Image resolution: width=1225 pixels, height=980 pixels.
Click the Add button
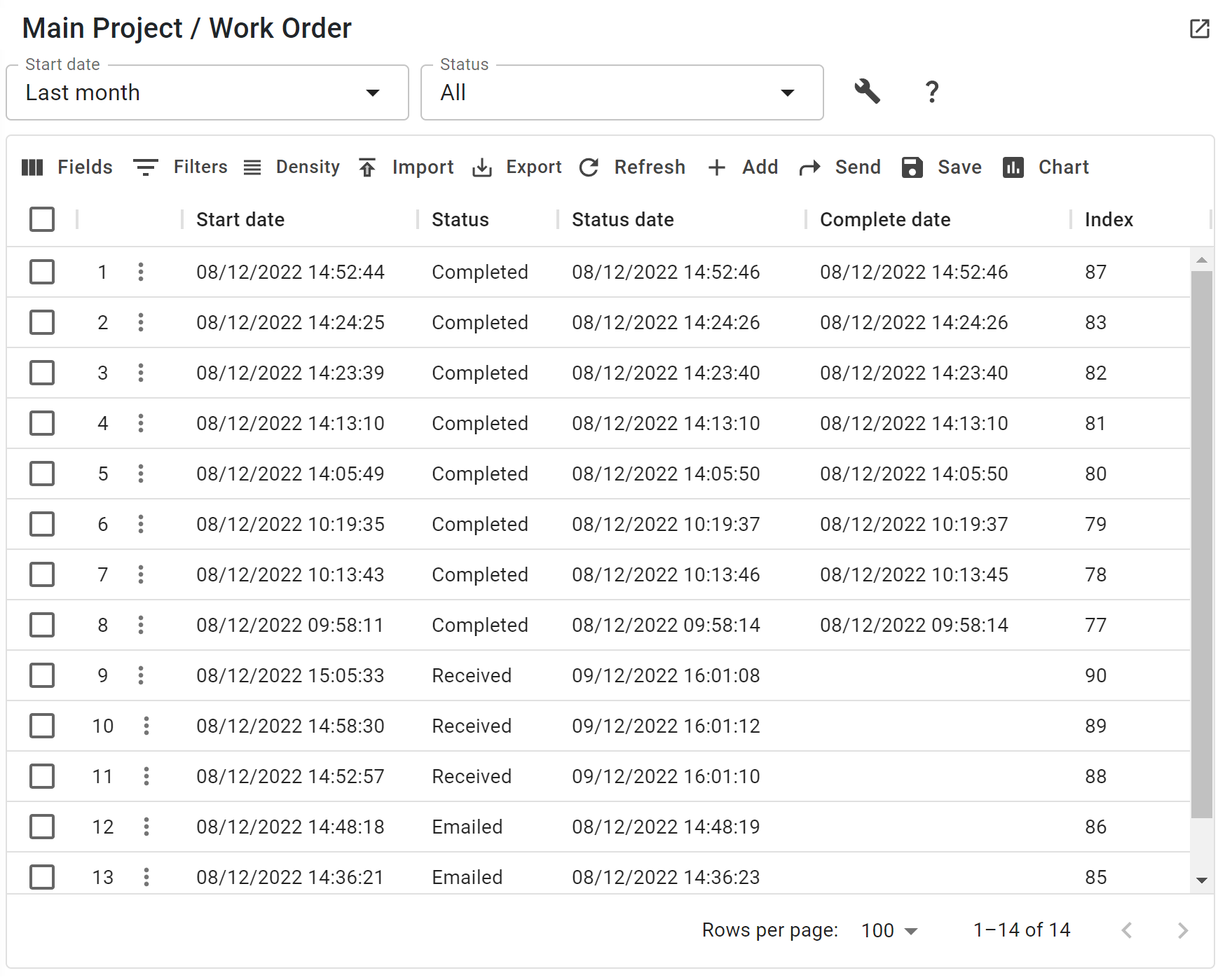point(743,167)
